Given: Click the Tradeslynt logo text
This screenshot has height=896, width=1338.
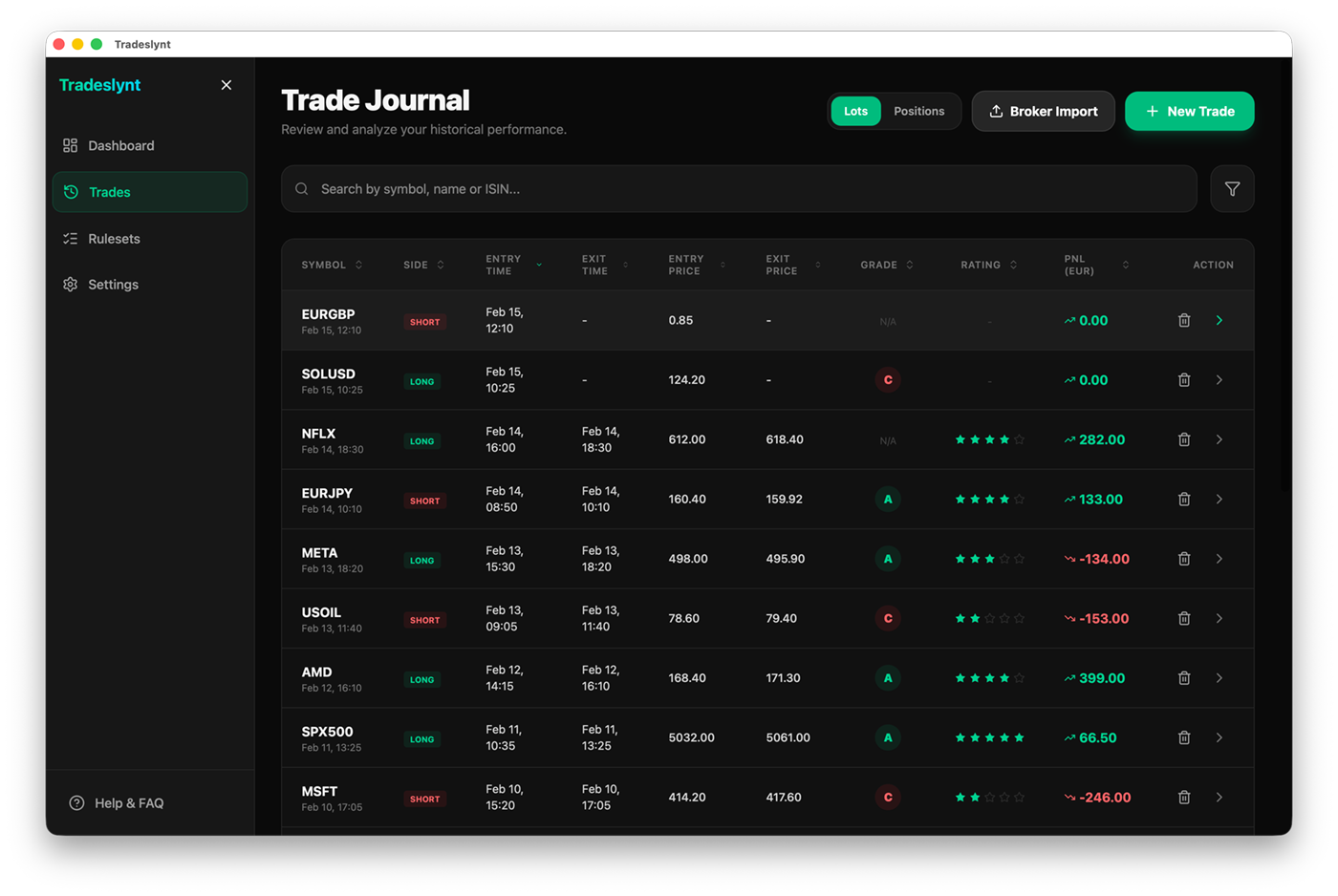Looking at the screenshot, I should (x=99, y=85).
